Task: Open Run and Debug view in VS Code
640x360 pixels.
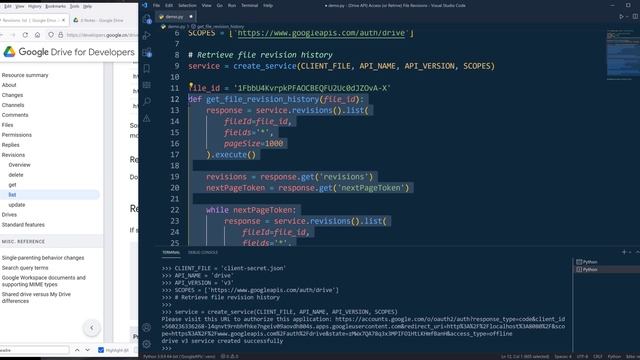Action: click(147, 36)
